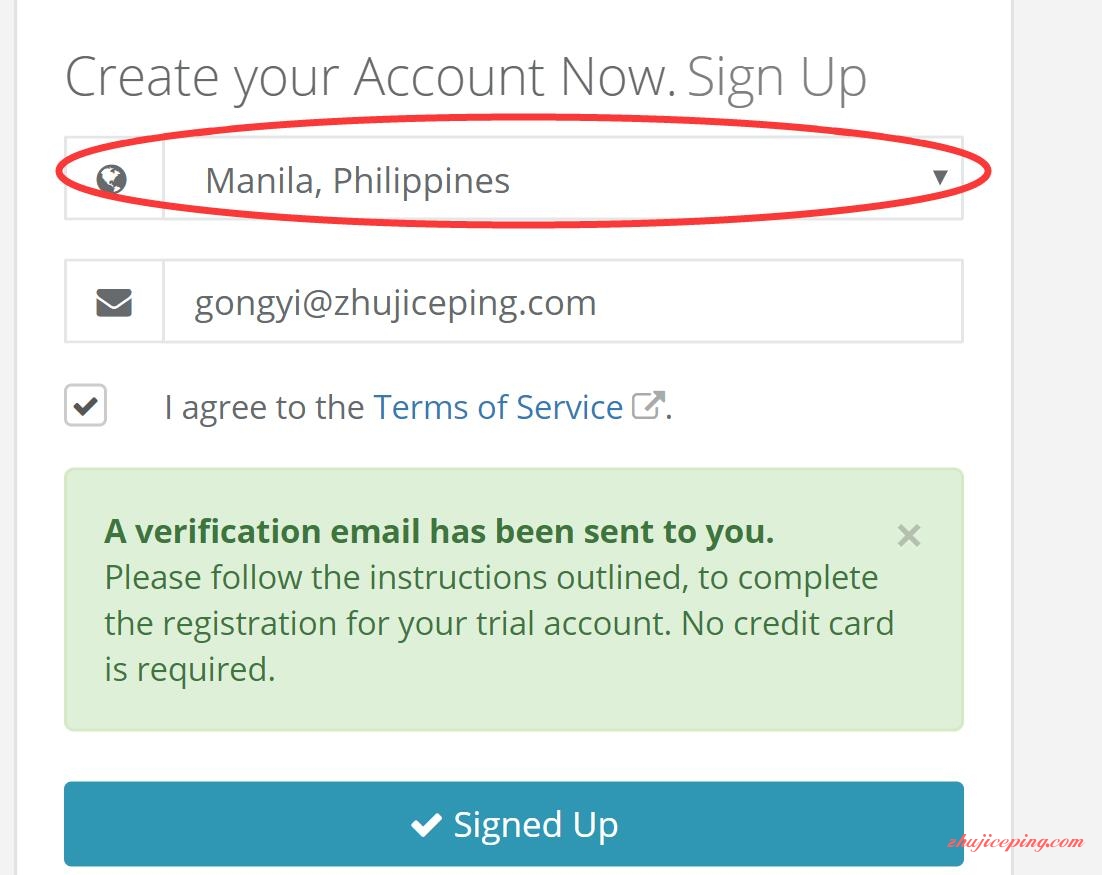Click the zhujiceping.com watermark logo

[1016, 841]
